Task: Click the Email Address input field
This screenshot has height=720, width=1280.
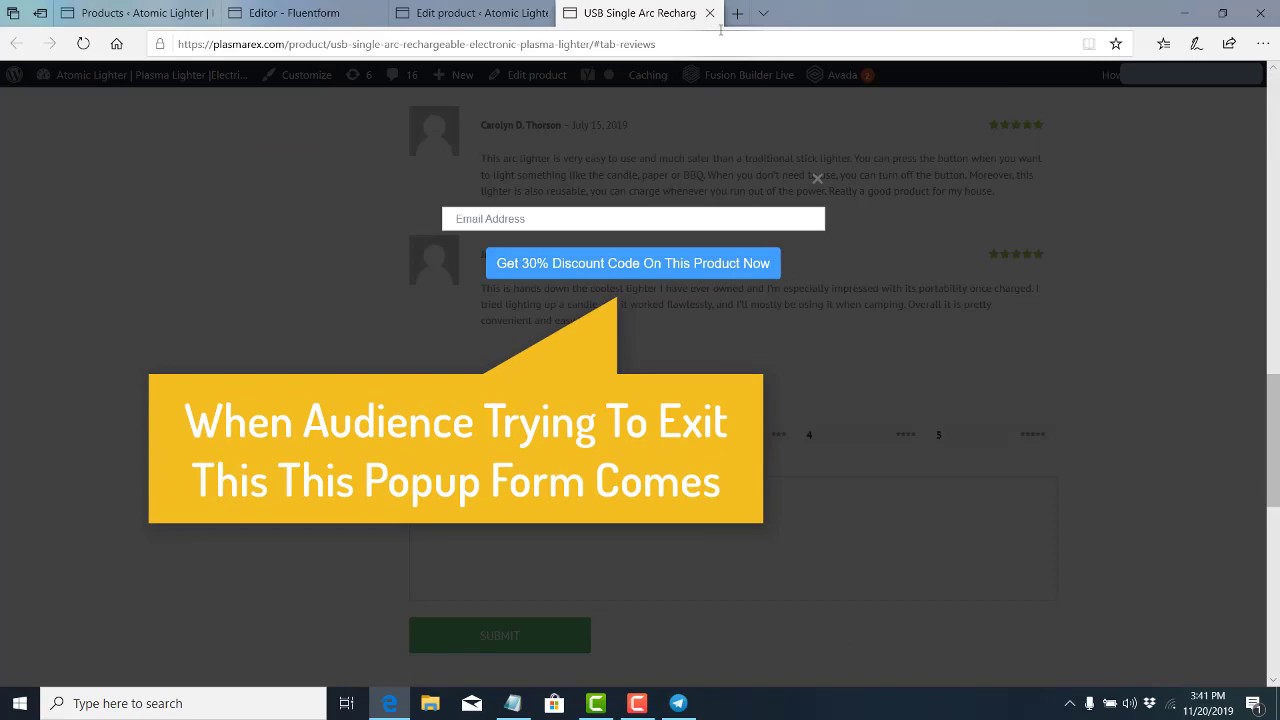Action: [633, 219]
